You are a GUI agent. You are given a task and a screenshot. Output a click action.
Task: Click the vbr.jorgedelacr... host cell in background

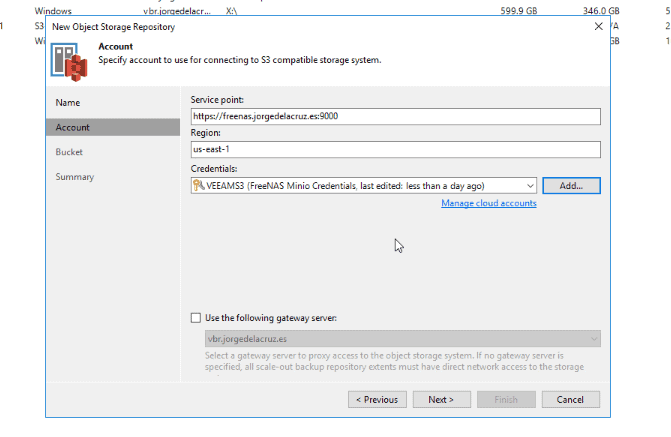click(x=177, y=11)
